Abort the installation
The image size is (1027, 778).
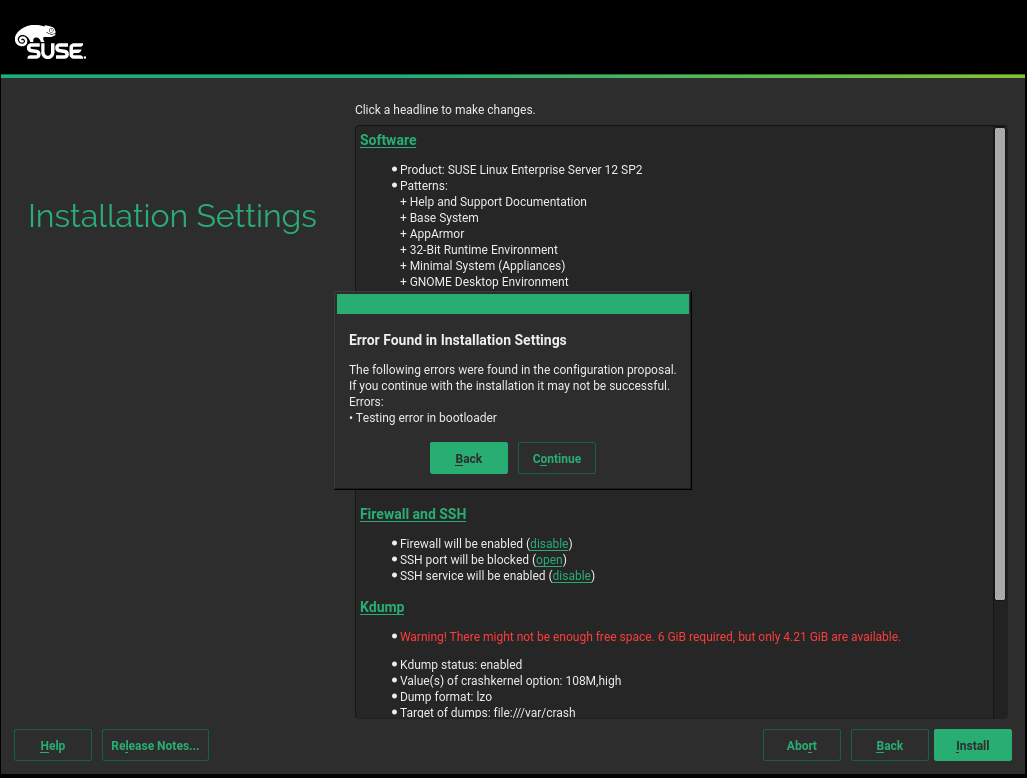tap(801, 745)
